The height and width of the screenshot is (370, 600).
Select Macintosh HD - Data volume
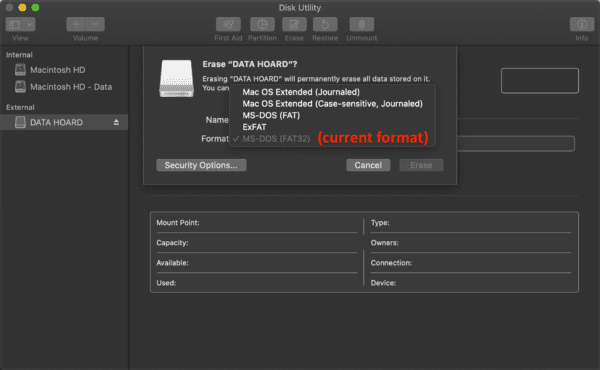71,87
